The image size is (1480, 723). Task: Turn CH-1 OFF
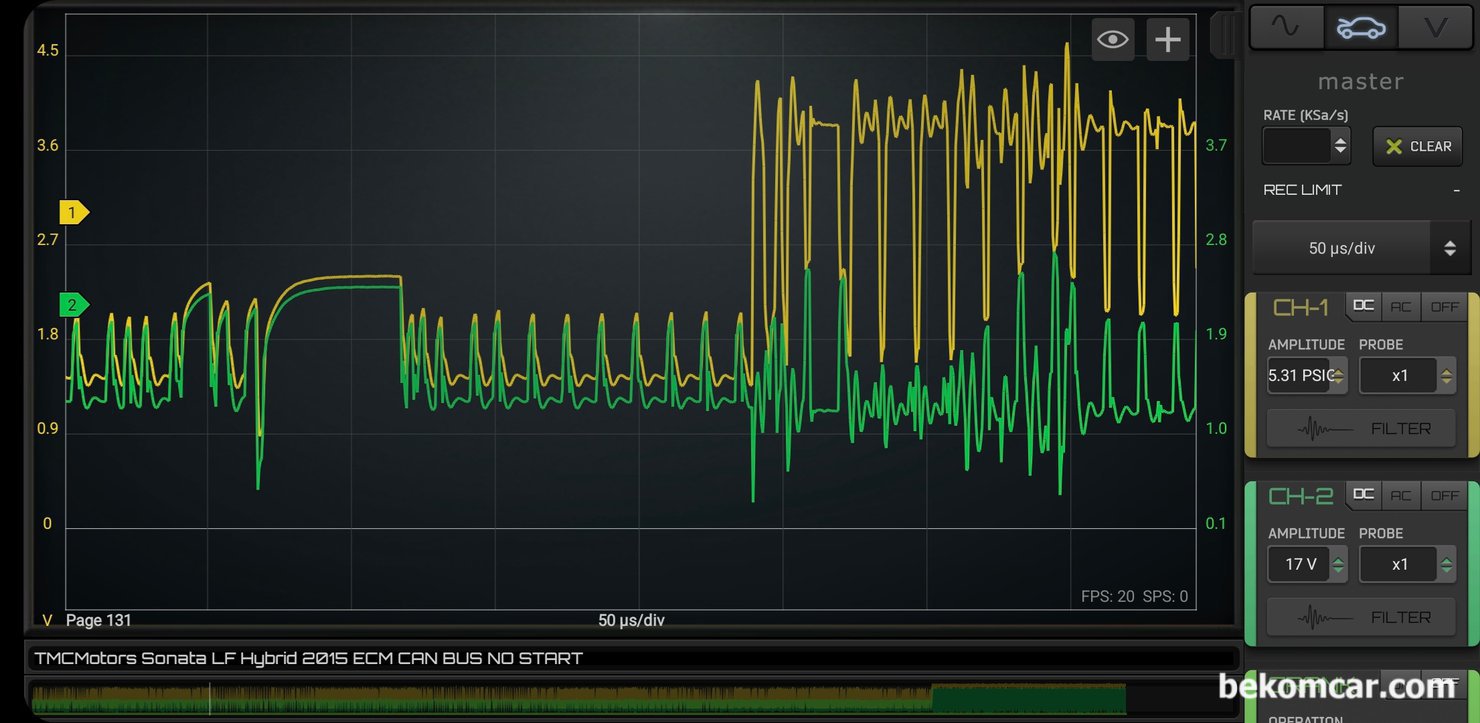[1444, 306]
